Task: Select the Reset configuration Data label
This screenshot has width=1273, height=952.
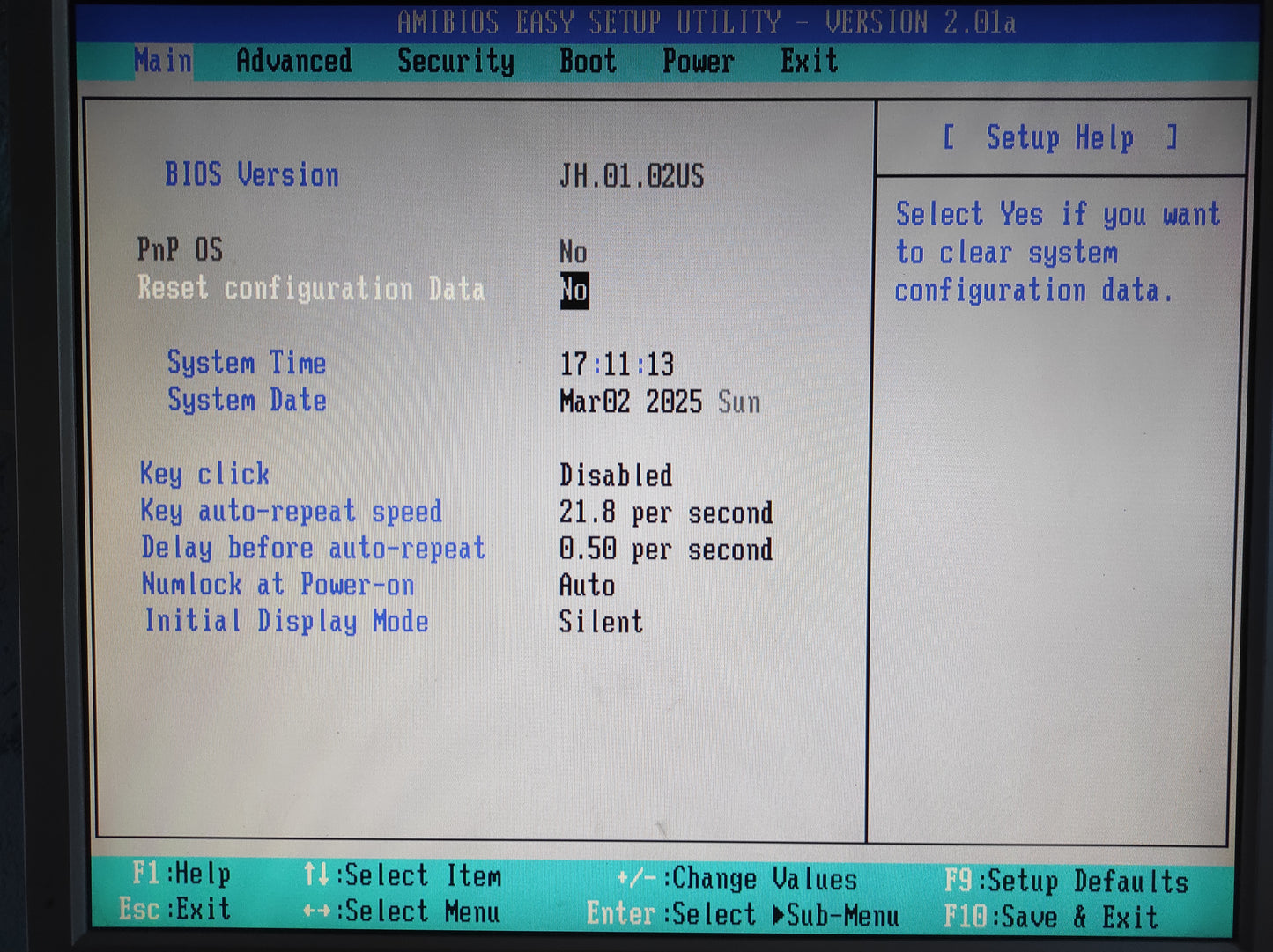Action: (x=311, y=289)
